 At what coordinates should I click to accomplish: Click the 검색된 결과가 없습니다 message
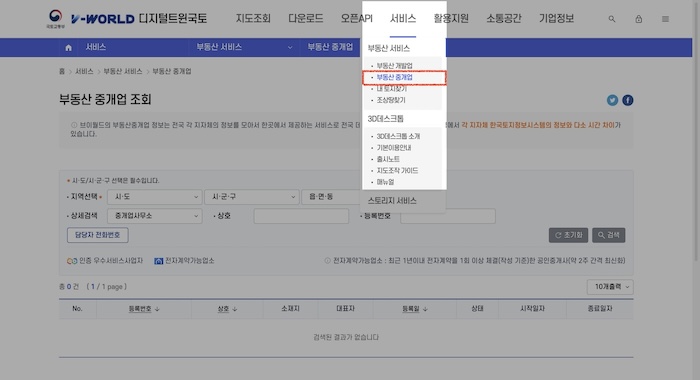[x=346, y=338]
